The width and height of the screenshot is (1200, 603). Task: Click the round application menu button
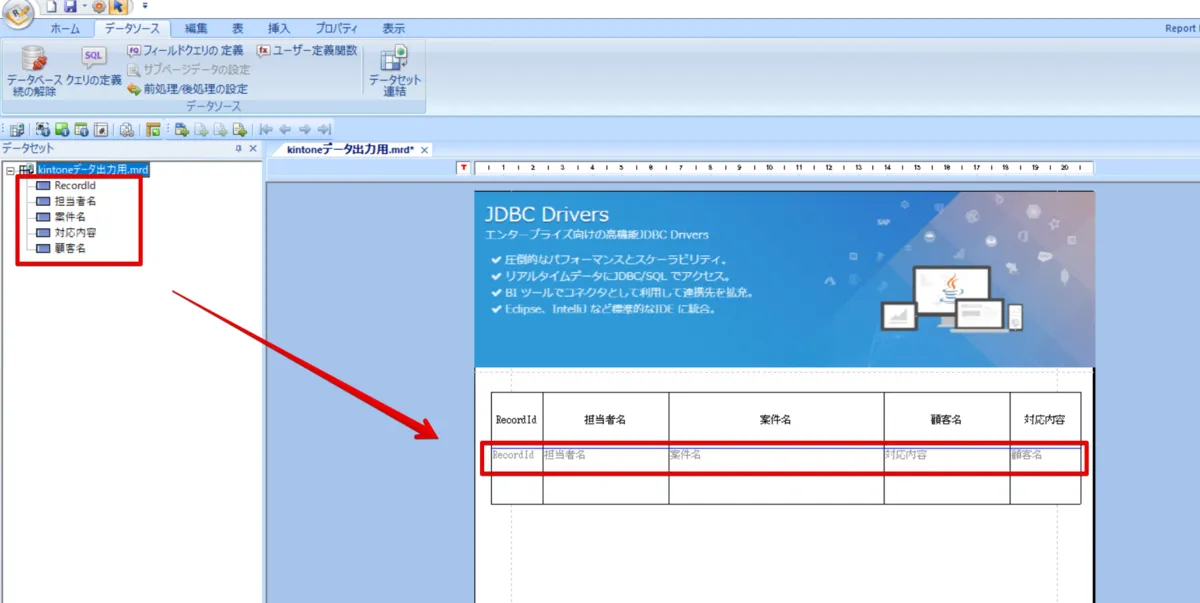pyautogui.click(x=17, y=12)
